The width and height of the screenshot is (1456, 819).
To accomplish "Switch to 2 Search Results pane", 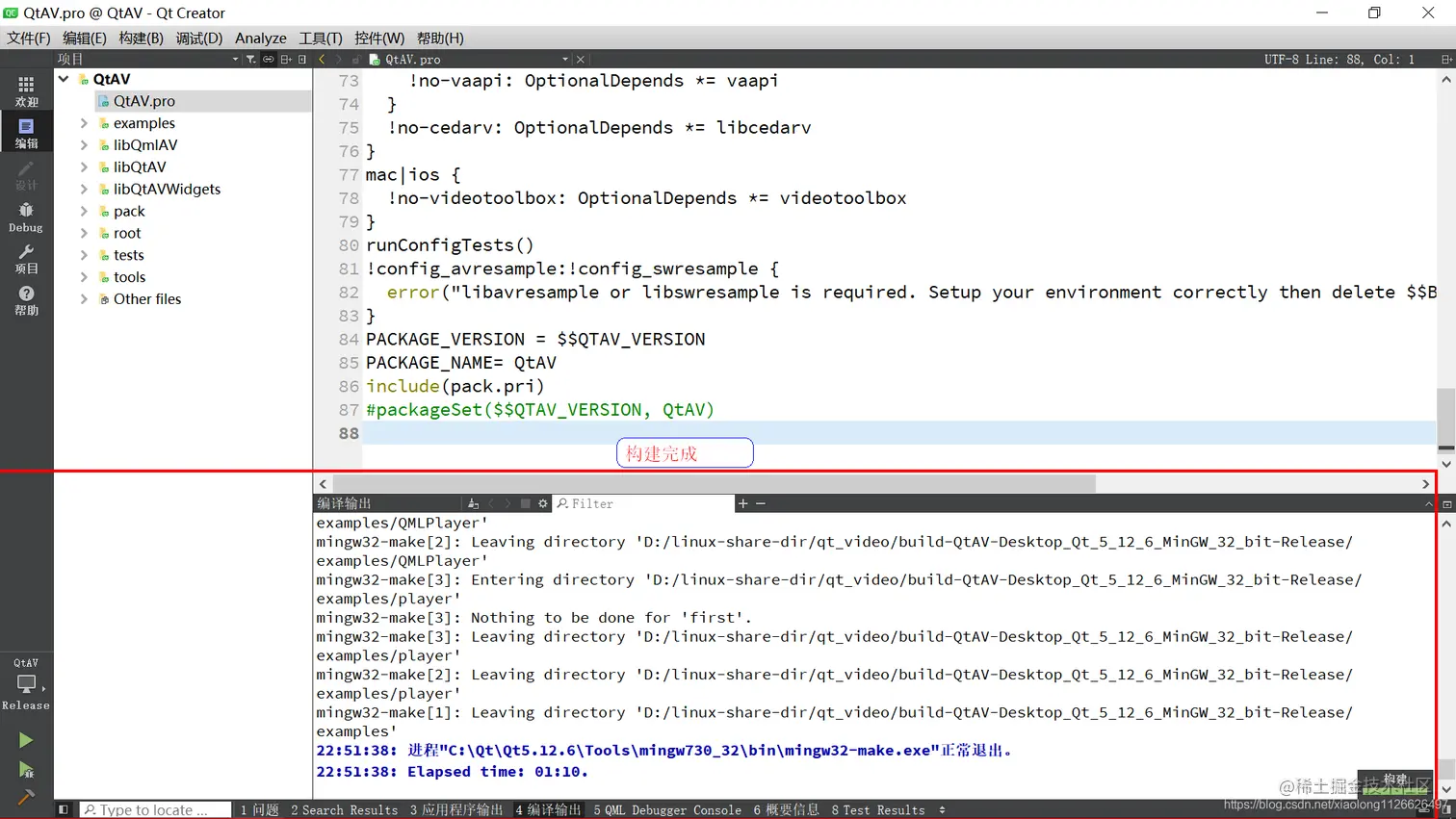I will (345, 810).
